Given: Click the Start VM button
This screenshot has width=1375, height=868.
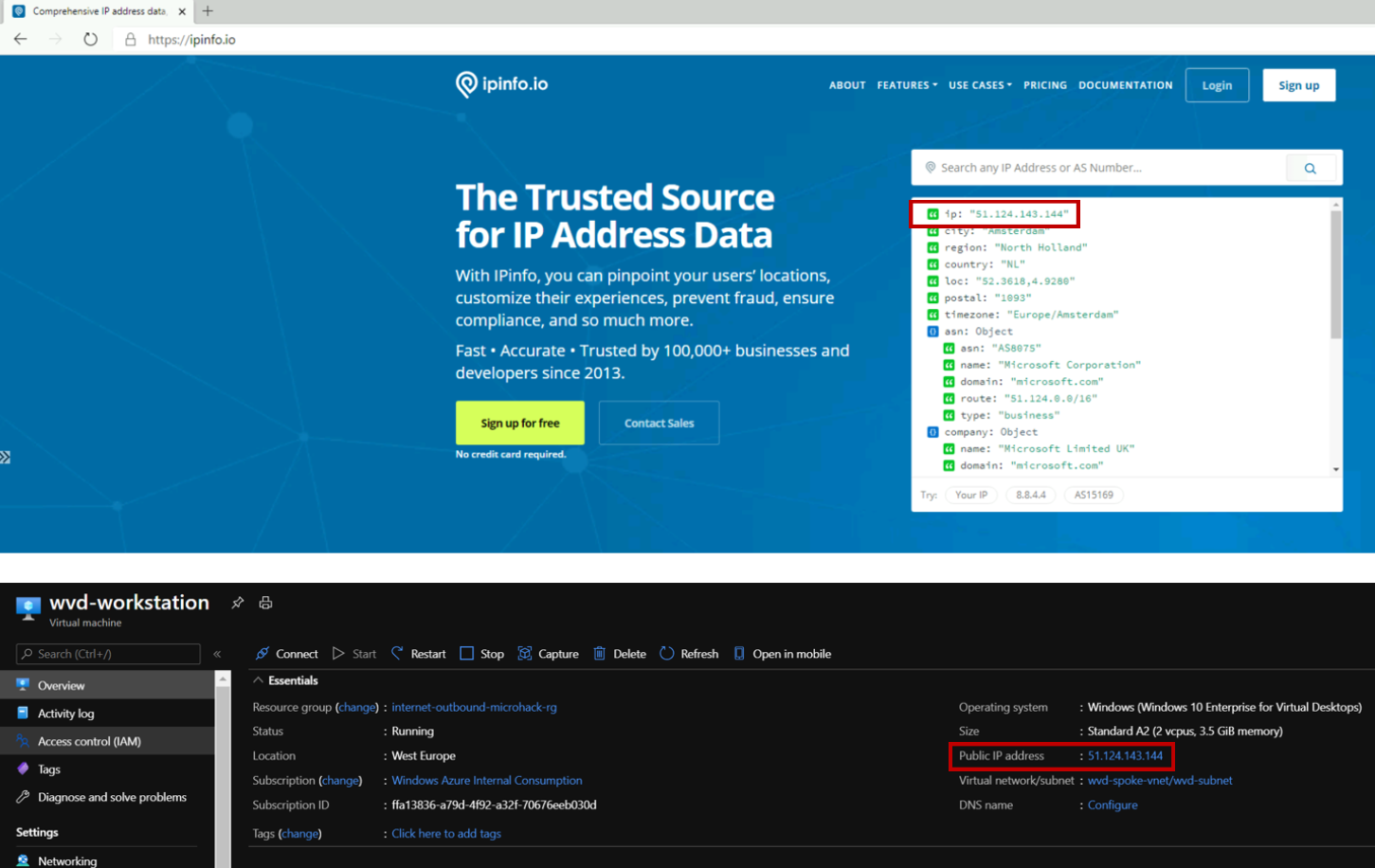Looking at the screenshot, I should [353, 654].
